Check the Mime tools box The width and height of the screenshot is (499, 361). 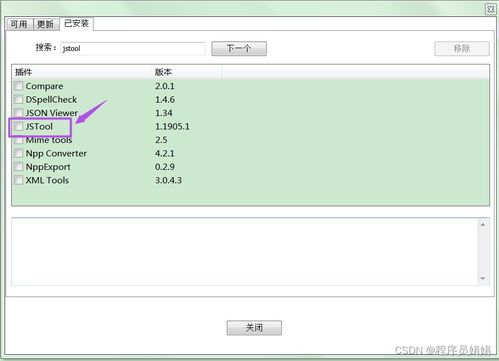tap(19, 140)
